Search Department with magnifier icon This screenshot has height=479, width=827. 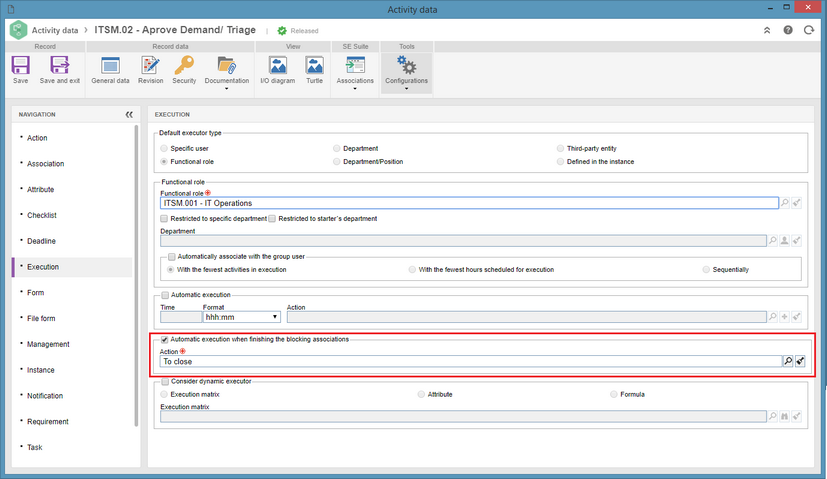(x=773, y=241)
